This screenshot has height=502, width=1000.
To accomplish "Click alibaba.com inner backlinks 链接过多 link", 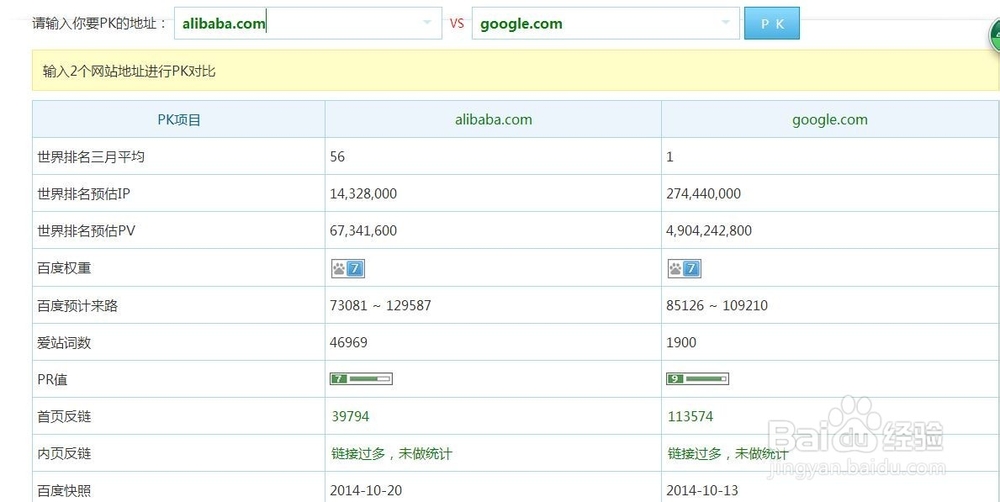I will click(392, 453).
